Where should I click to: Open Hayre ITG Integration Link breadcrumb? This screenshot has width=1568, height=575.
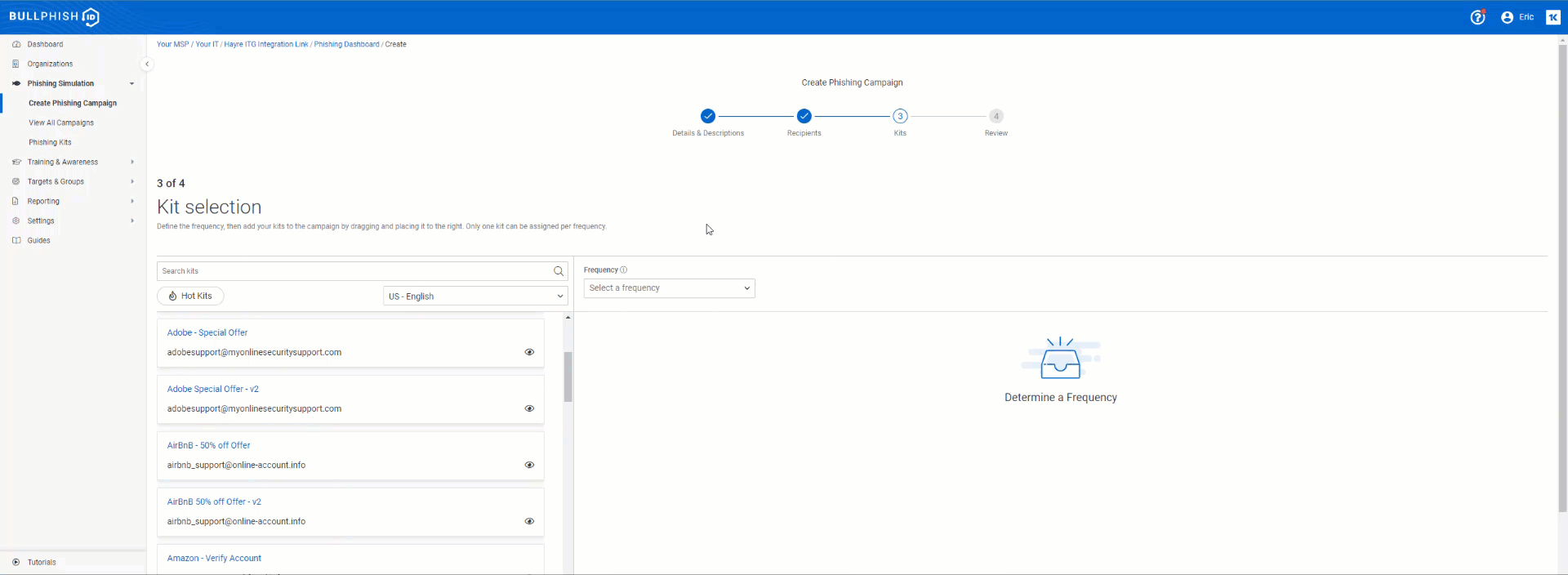[266, 44]
